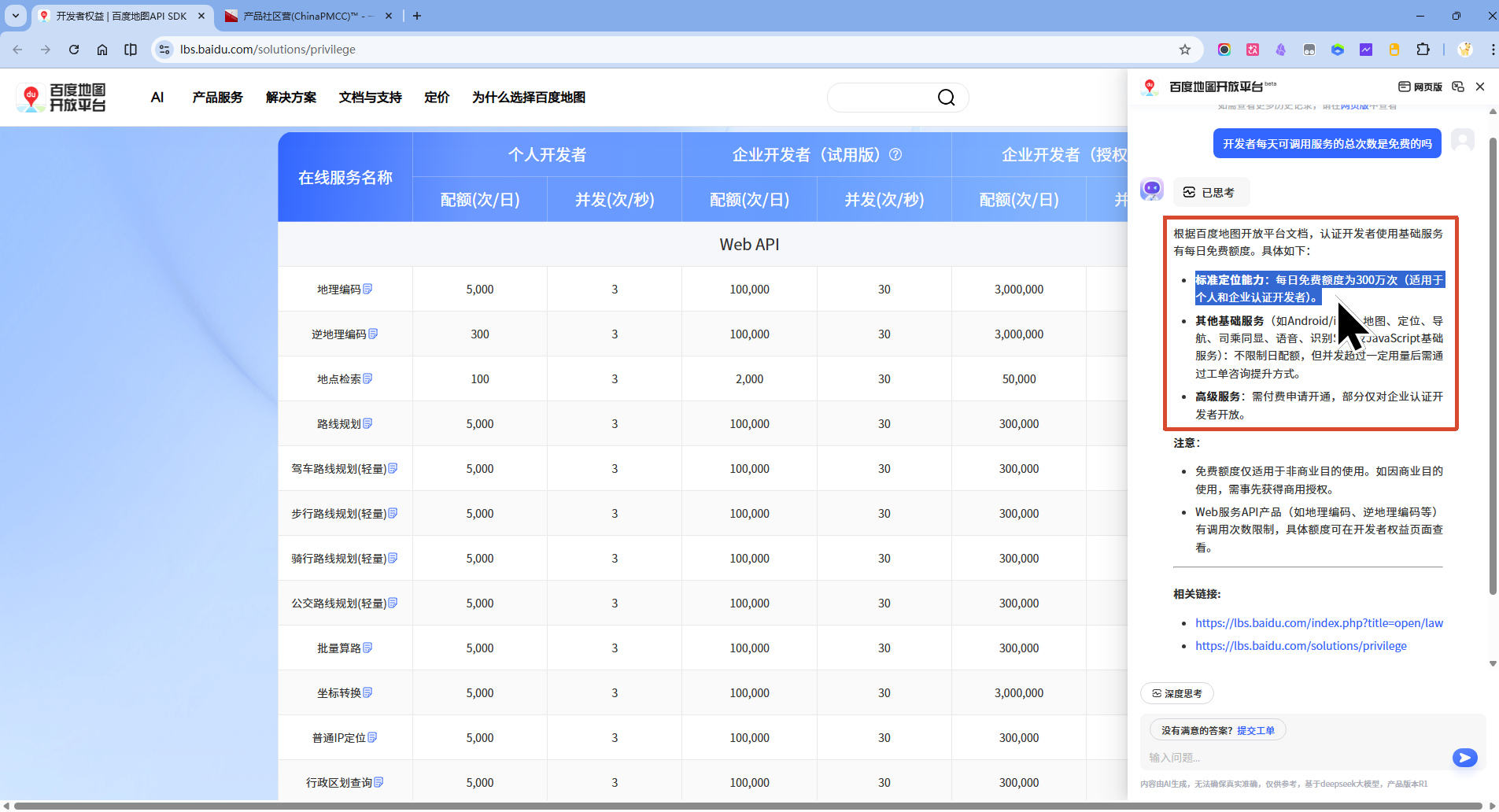Viewport: 1499px width, 812px height.
Task: Click the doc icon beside 坐标转换
Action: 367,692
